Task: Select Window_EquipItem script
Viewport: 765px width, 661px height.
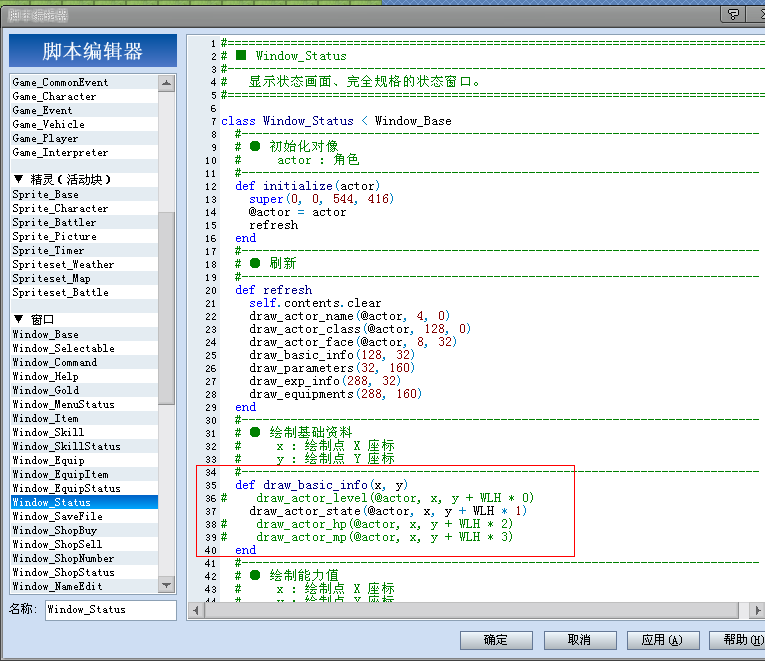Action: tap(84, 474)
